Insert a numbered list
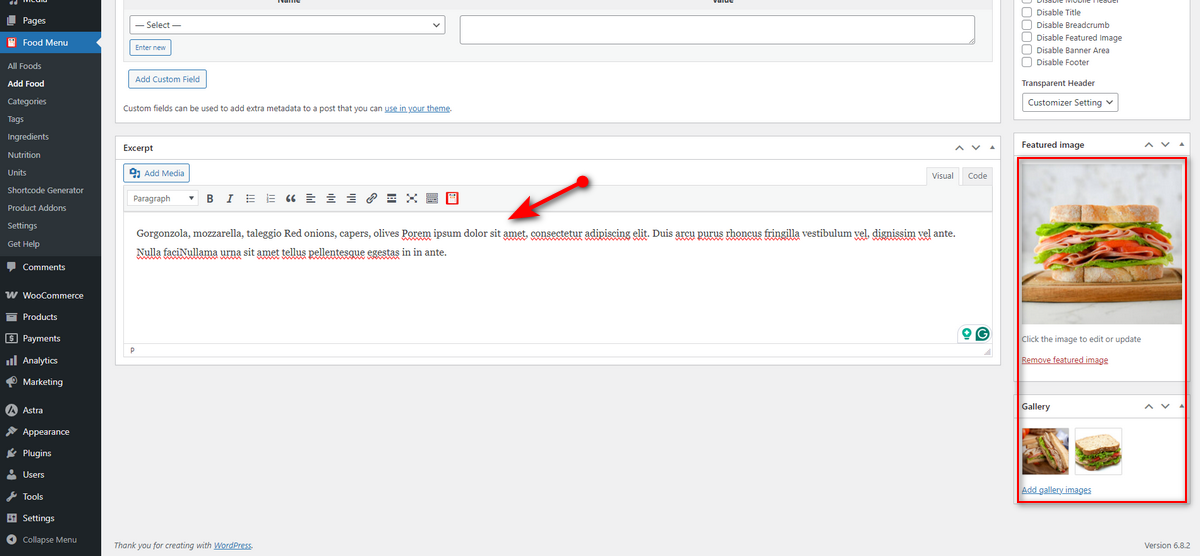Screen dimensions: 1200x556 coord(270,199)
